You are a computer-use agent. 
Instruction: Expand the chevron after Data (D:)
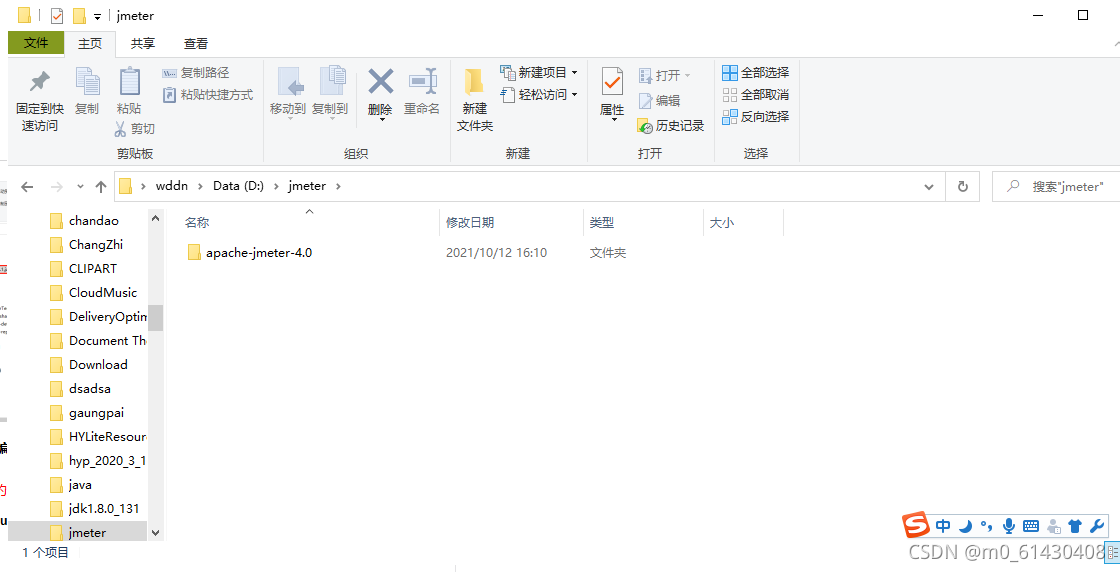point(276,186)
